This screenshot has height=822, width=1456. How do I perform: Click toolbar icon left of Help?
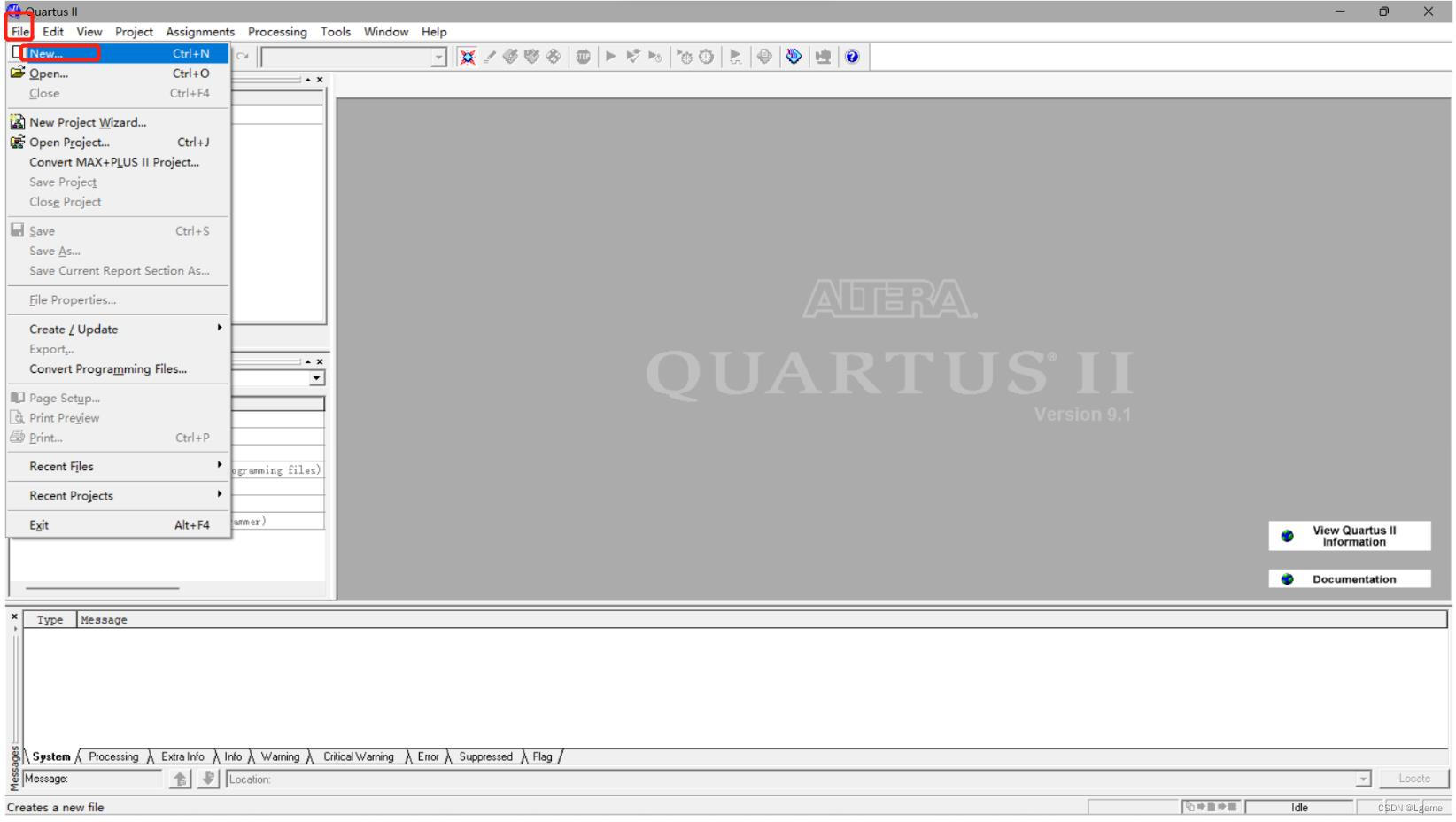click(823, 57)
